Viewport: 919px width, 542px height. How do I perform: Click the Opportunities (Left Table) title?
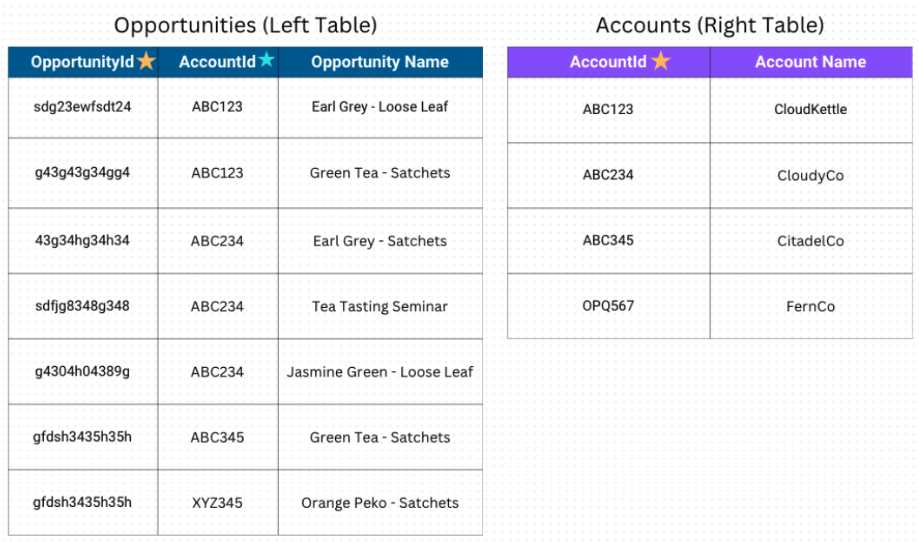click(x=246, y=25)
